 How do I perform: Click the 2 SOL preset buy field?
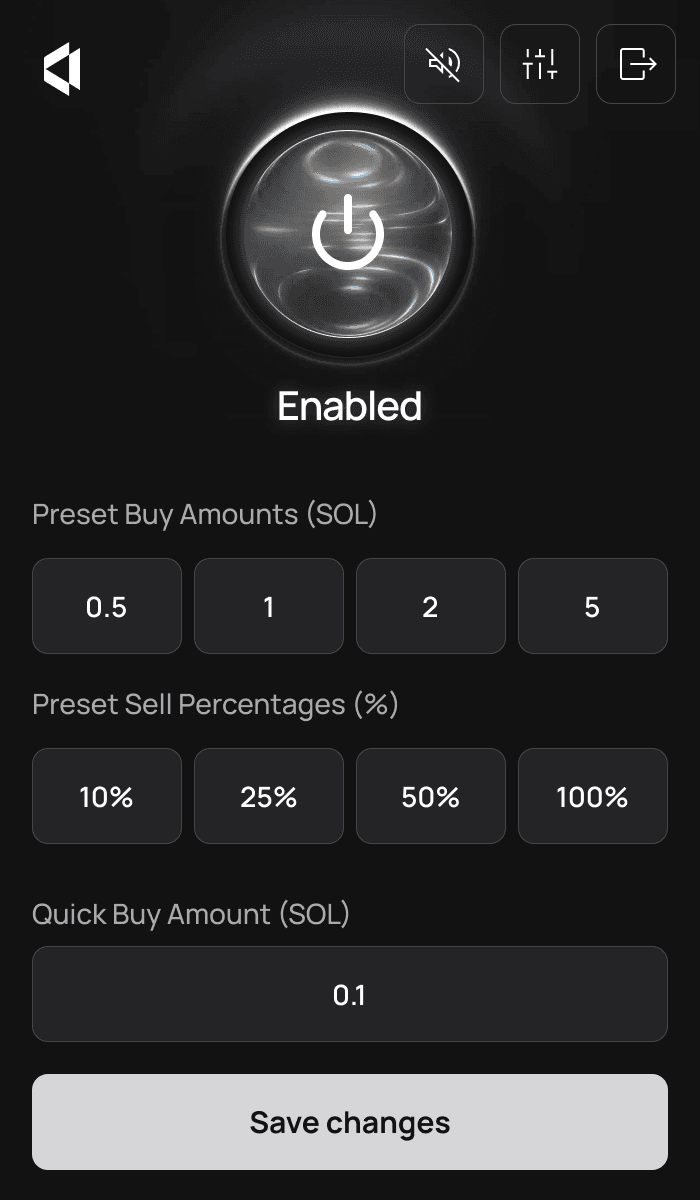click(x=431, y=607)
